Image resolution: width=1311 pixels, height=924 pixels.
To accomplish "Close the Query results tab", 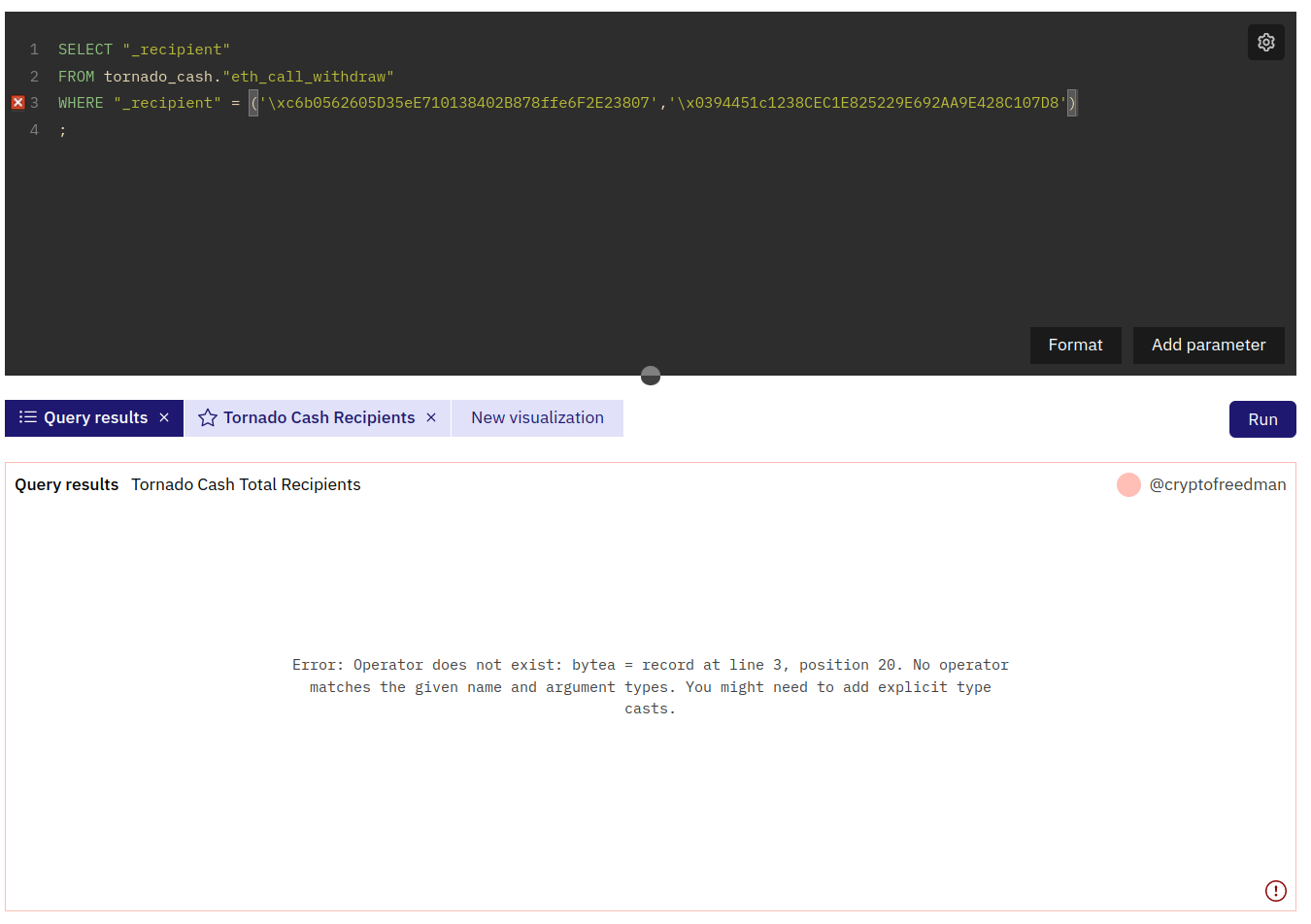I will (164, 417).
